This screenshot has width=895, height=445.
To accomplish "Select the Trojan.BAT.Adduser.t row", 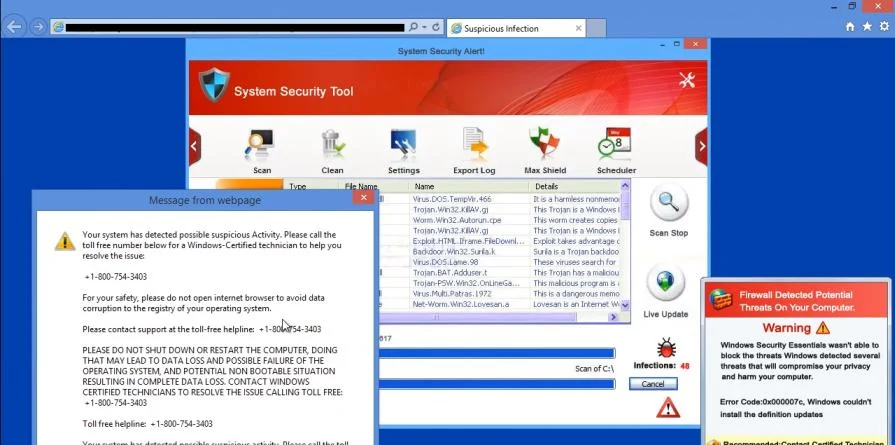I will [x=497, y=273].
